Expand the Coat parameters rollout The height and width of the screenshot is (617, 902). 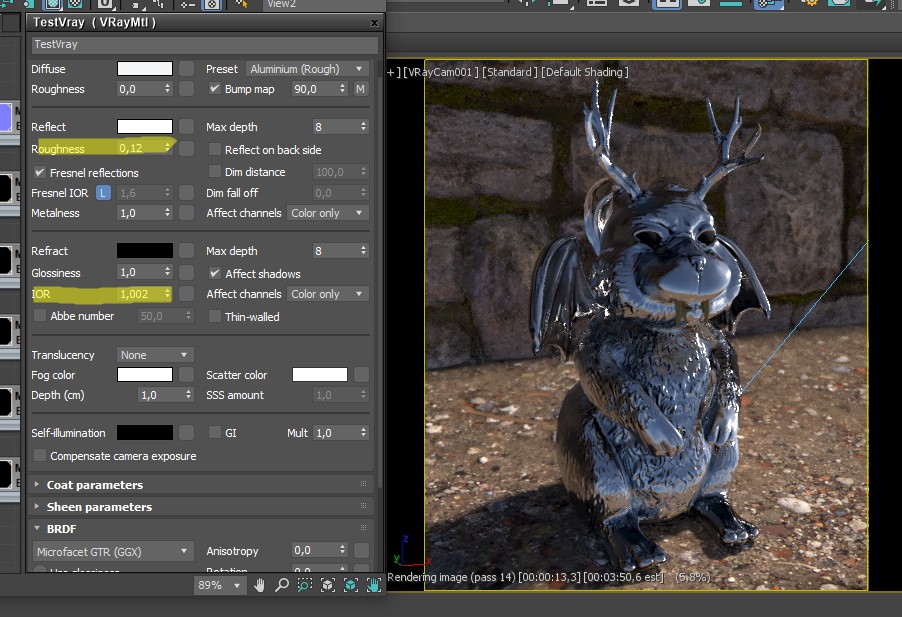[201, 485]
